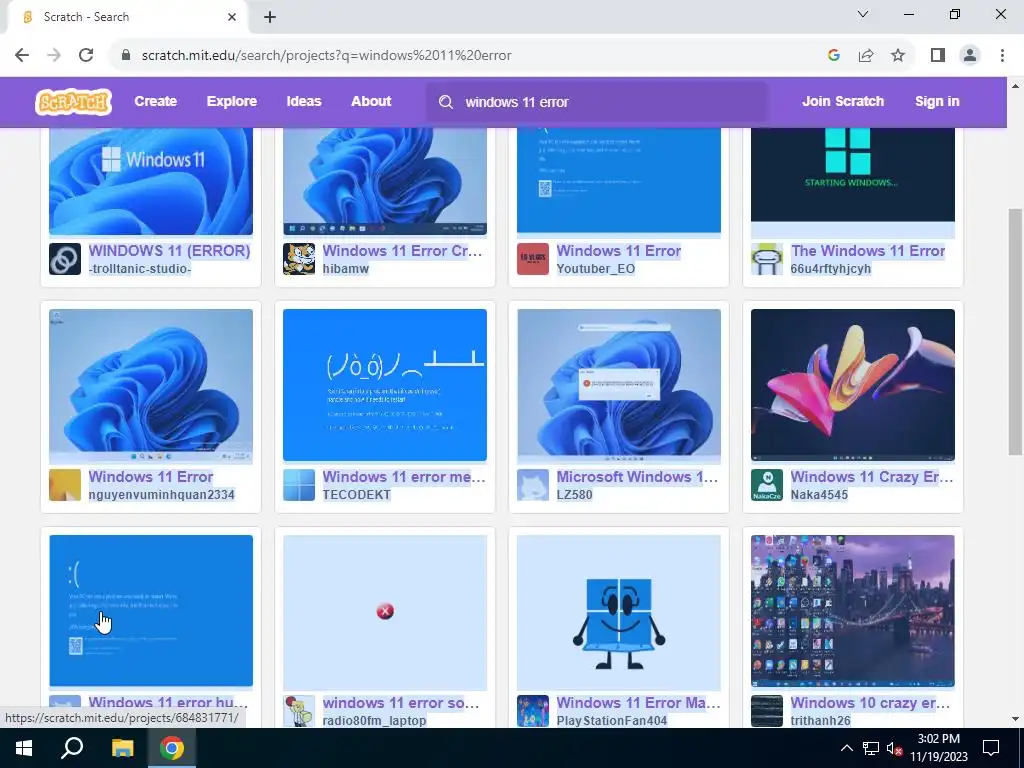Click the colorful abstract wallpaper thumbnail
This screenshot has width=1024, height=768.
[x=853, y=385]
